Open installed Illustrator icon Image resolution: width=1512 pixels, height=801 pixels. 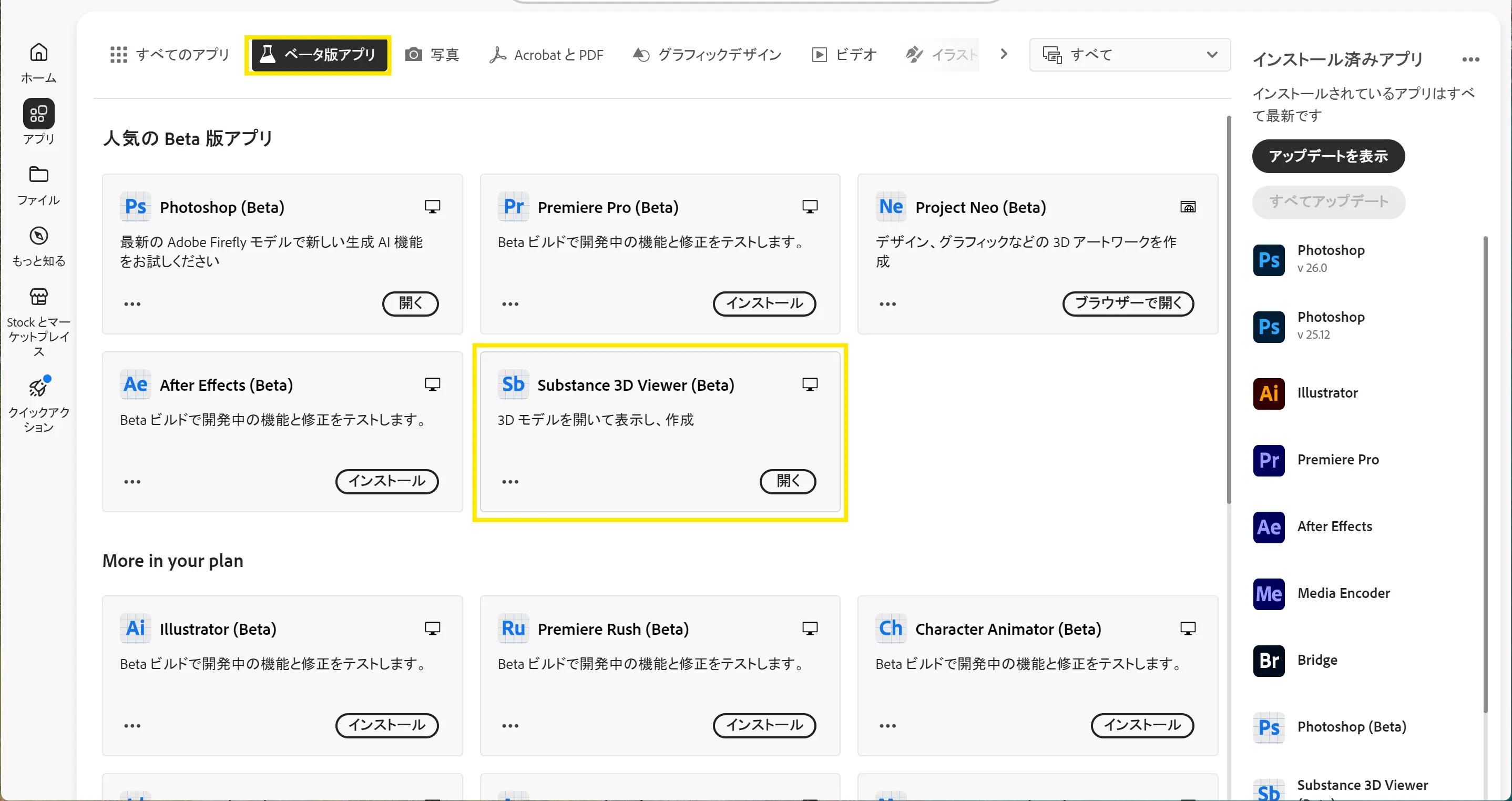[x=1269, y=393]
